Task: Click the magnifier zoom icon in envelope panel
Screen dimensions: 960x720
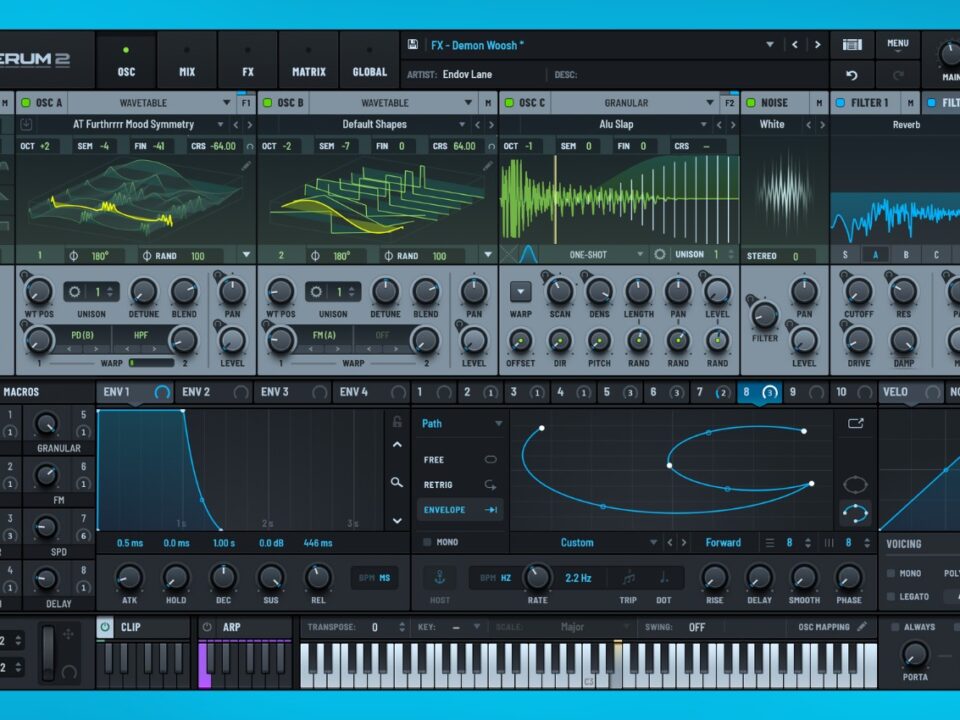Action: click(x=397, y=482)
